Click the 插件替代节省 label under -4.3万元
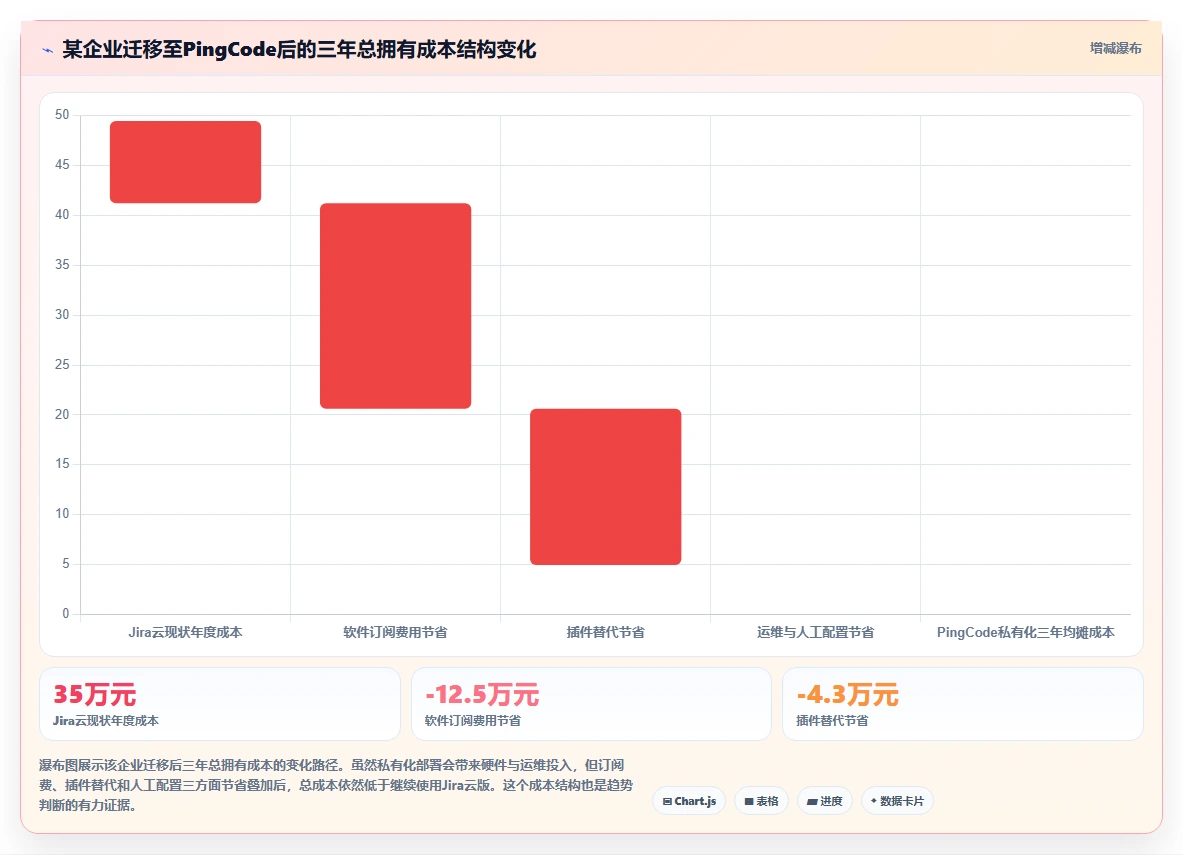Viewport: 1183px width, 855px height. 832,721
